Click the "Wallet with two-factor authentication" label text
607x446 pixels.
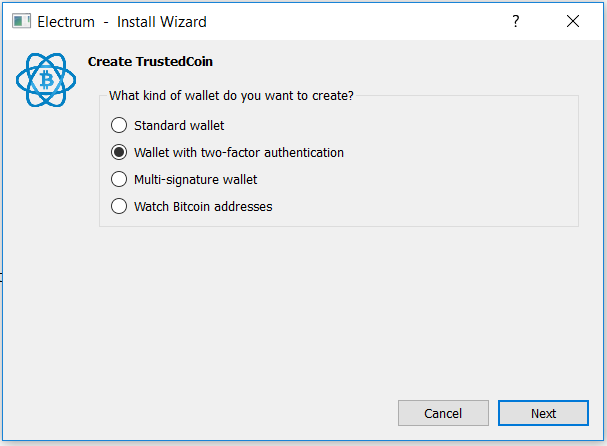(x=239, y=153)
